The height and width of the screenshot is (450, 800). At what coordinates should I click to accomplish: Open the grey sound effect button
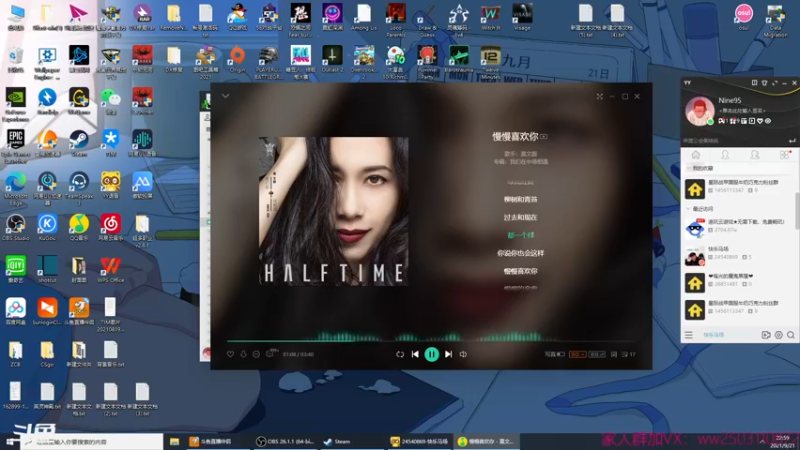pyautogui.click(x=596, y=354)
